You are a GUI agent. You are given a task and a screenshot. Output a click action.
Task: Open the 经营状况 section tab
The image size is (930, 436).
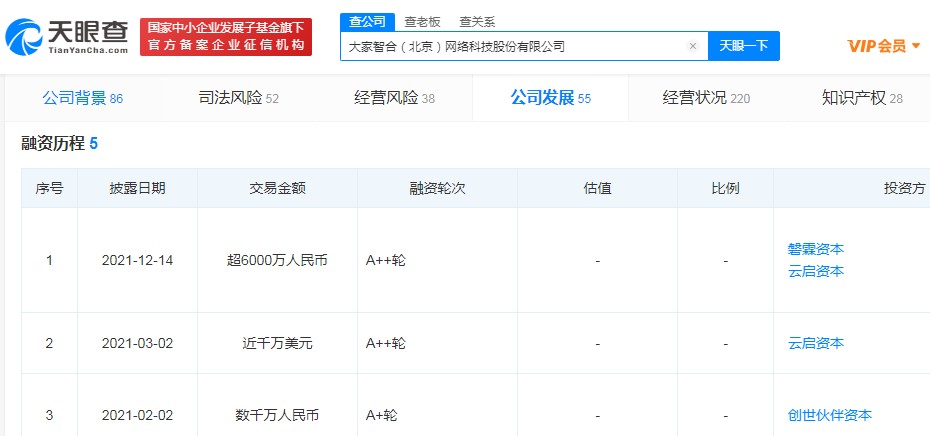coord(706,98)
